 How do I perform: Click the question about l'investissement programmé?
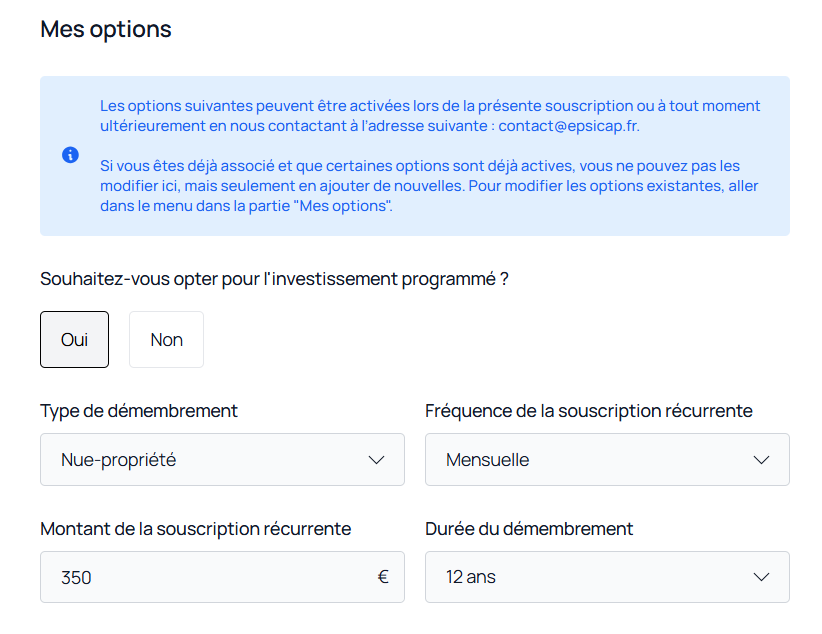pyautogui.click(x=275, y=279)
